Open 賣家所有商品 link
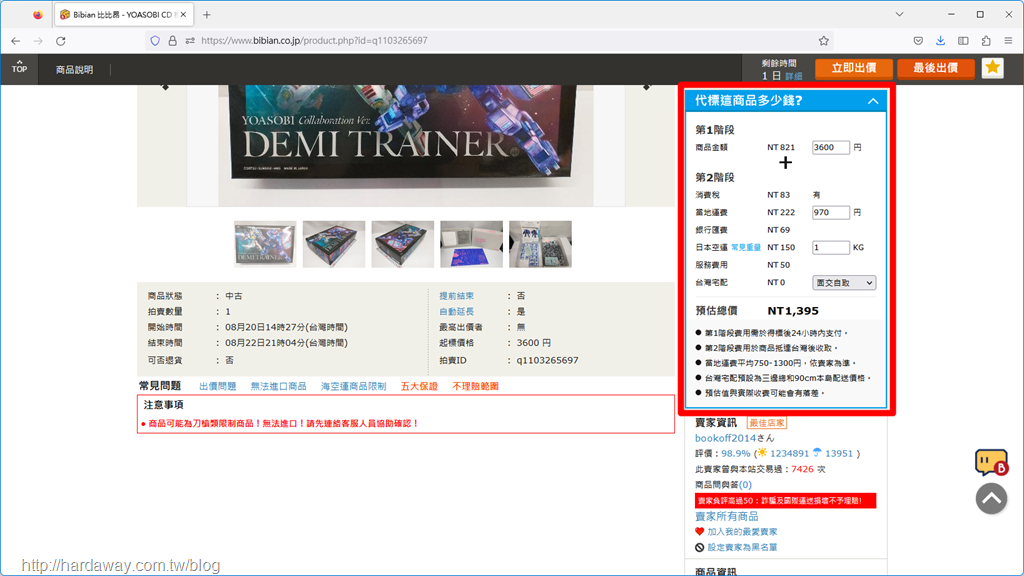Screen dimensions: 1024x576 [726, 517]
